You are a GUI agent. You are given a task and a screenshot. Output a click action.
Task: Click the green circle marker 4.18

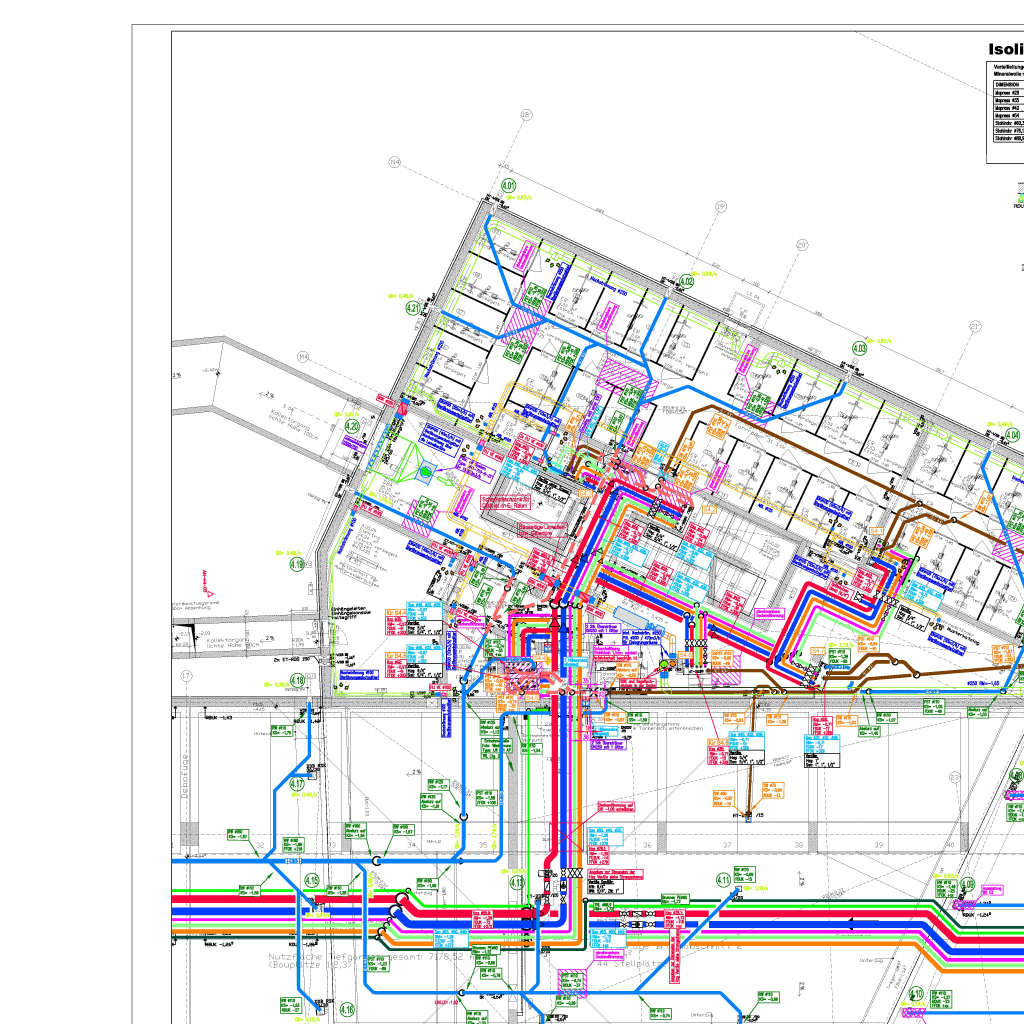coord(297,680)
